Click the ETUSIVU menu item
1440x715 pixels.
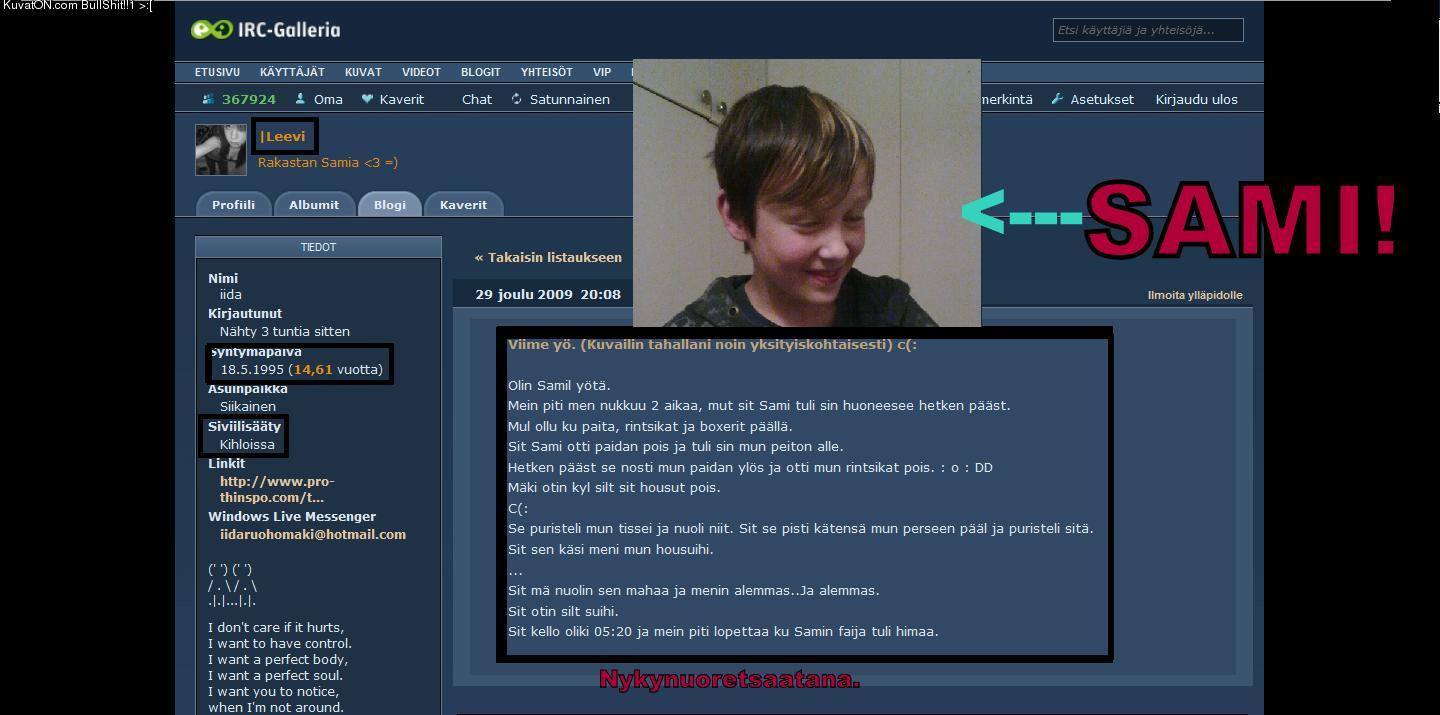[217, 72]
